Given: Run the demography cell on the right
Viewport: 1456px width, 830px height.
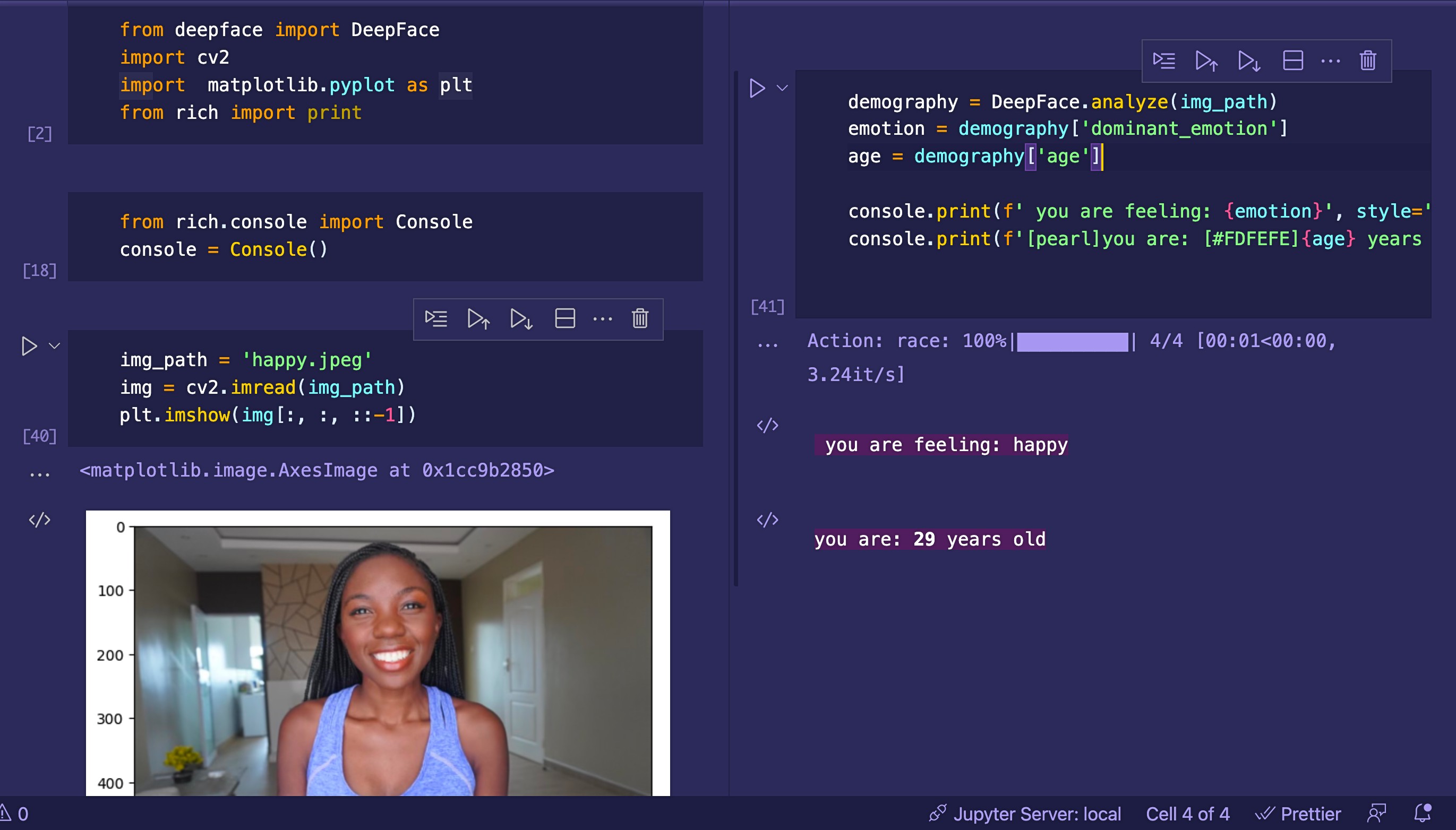Looking at the screenshot, I should (x=757, y=88).
